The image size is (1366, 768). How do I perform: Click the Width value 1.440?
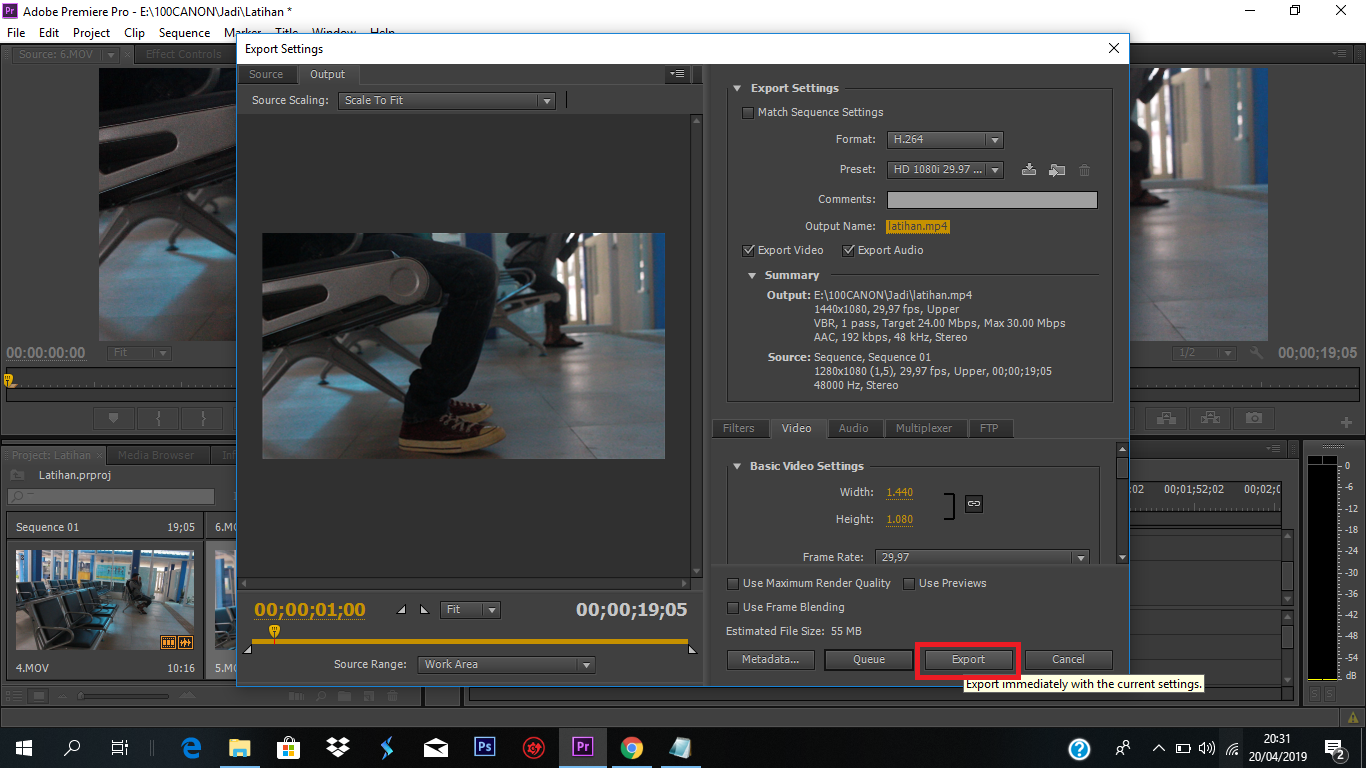[x=899, y=493]
